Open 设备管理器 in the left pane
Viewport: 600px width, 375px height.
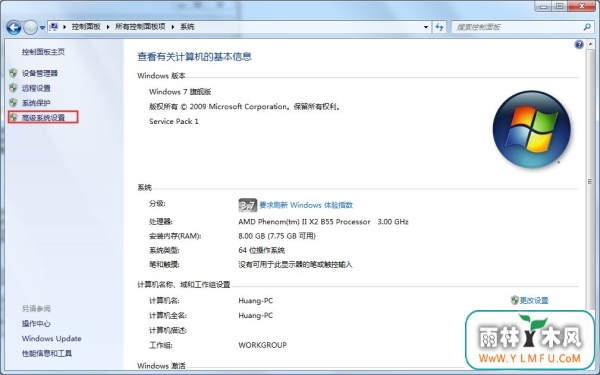point(40,73)
